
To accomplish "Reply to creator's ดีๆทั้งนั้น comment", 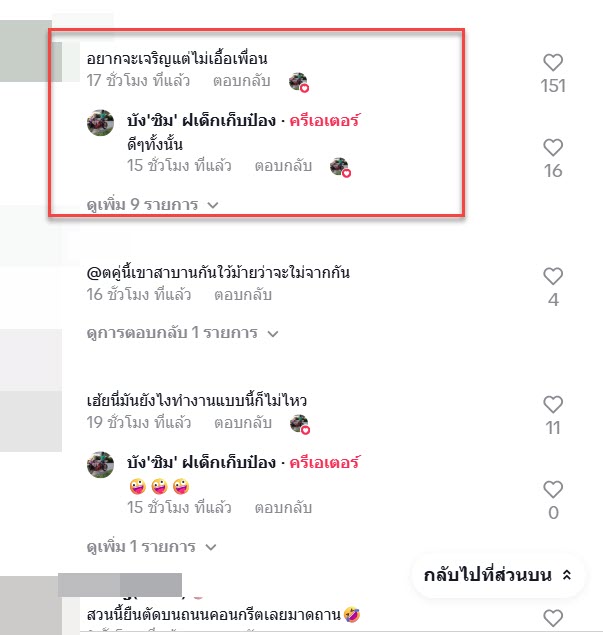I will pyautogui.click(x=283, y=166).
